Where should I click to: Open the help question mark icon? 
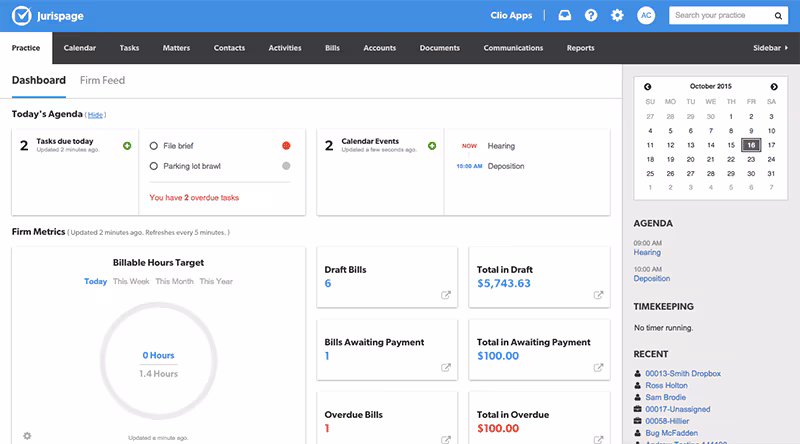point(591,15)
